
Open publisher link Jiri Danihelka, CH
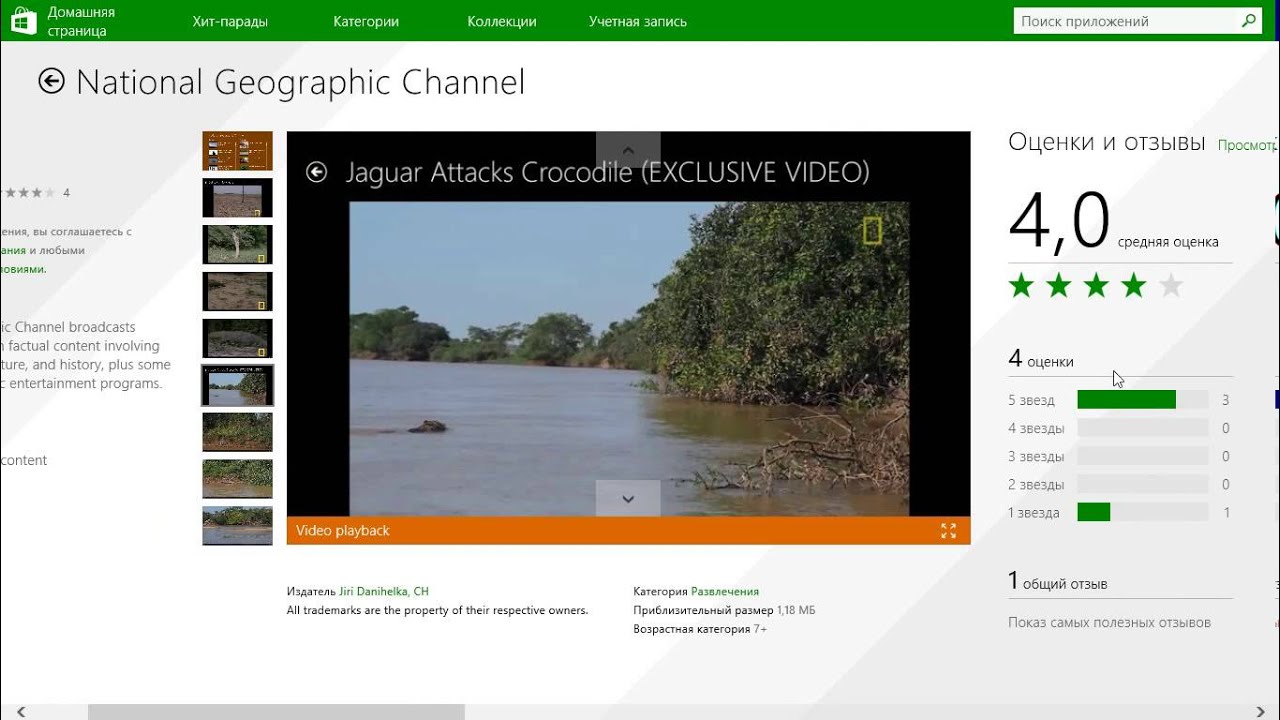click(384, 592)
